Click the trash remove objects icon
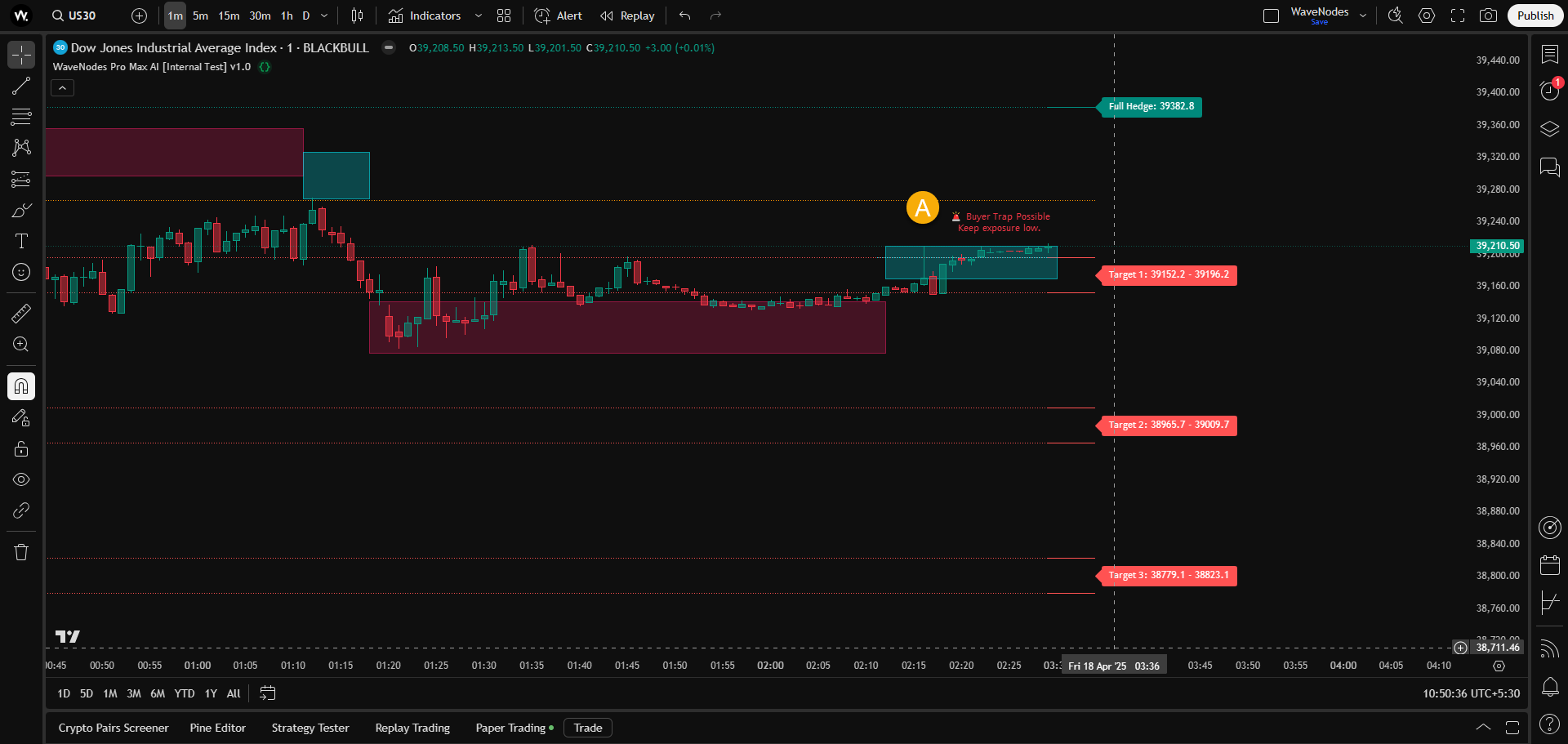This screenshot has width=1568, height=744. click(x=21, y=552)
